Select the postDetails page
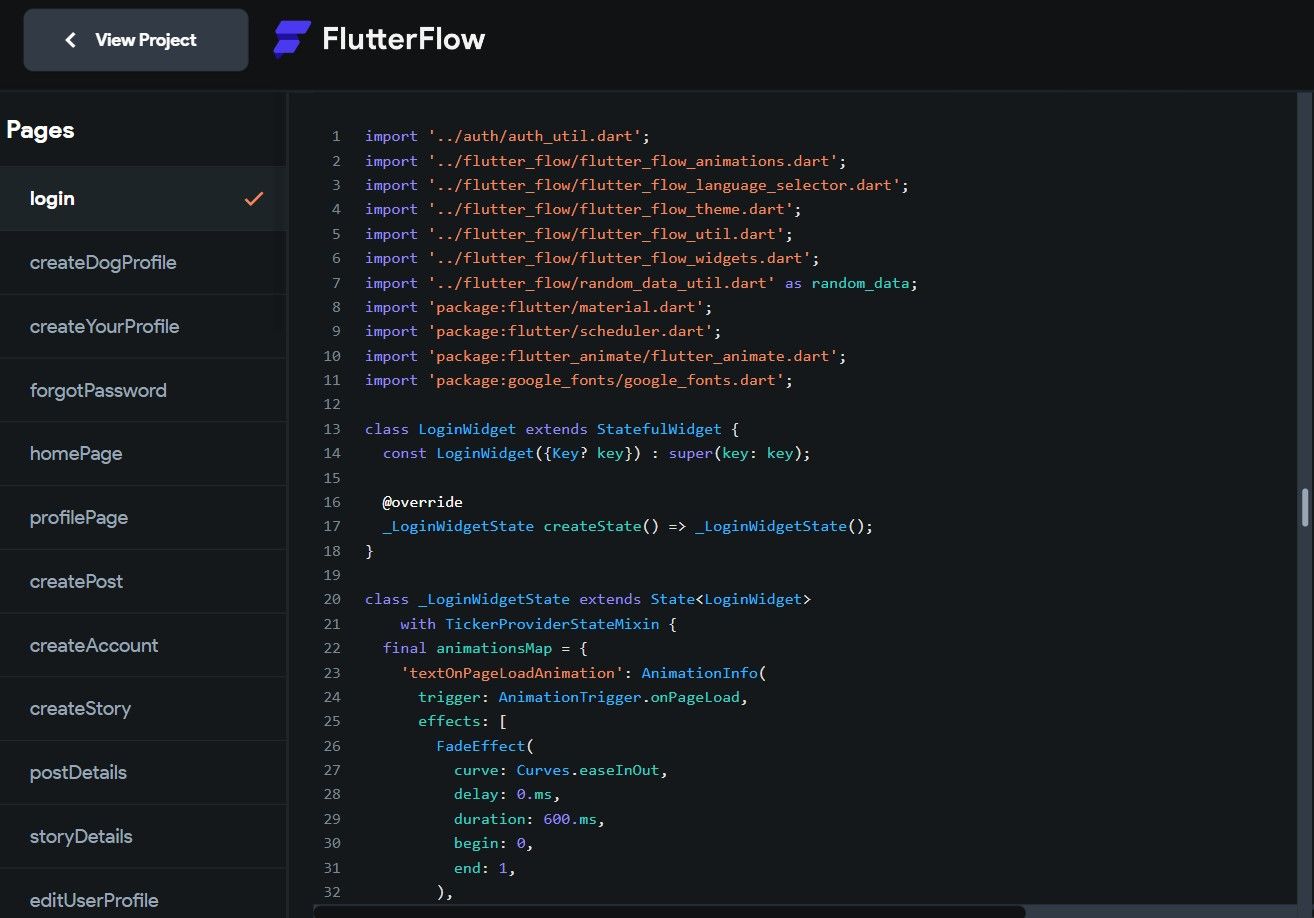This screenshot has height=918, width=1314. pyautogui.click(x=77, y=772)
